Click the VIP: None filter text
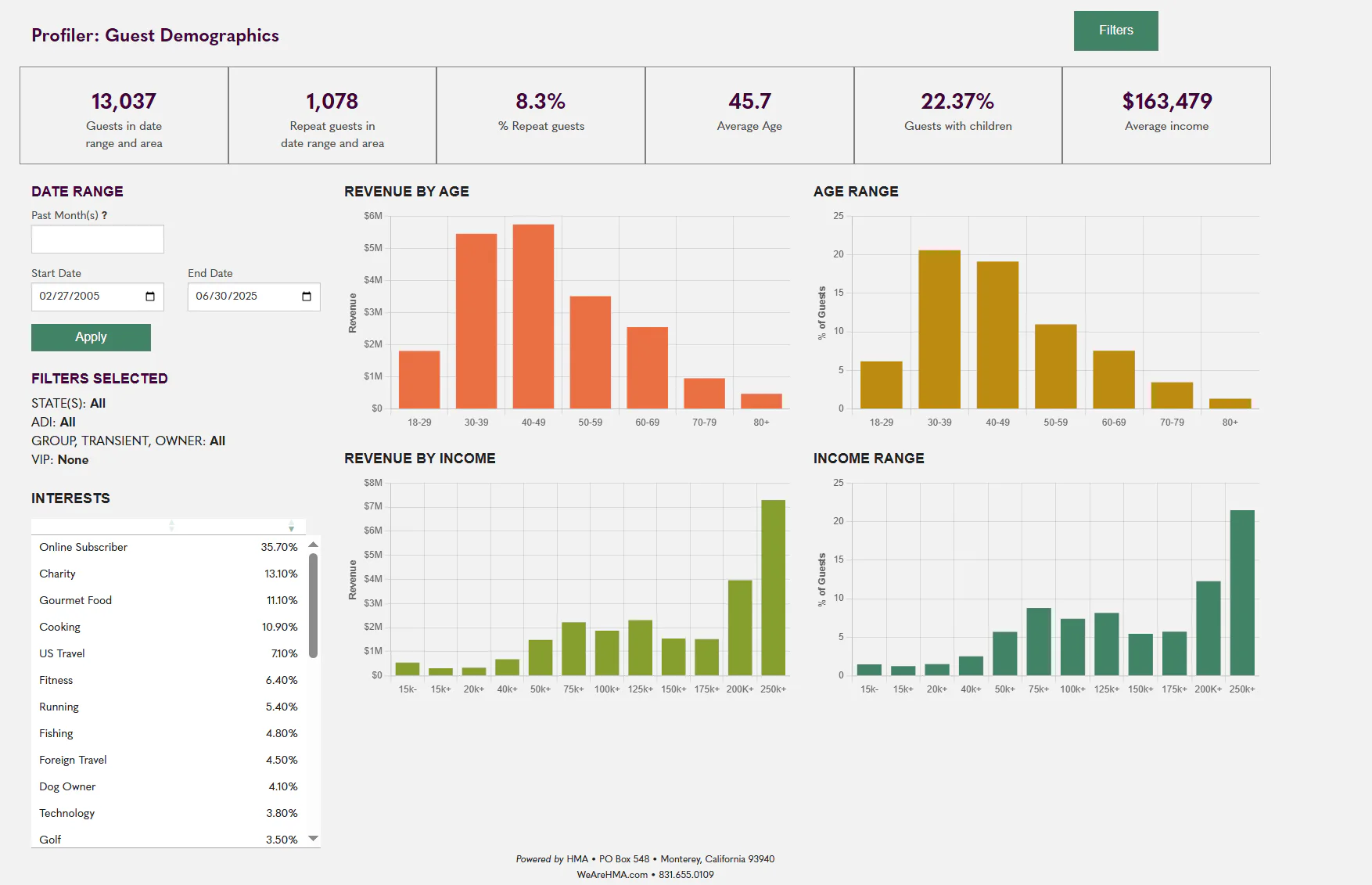The image size is (1372, 885). coord(59,460)
